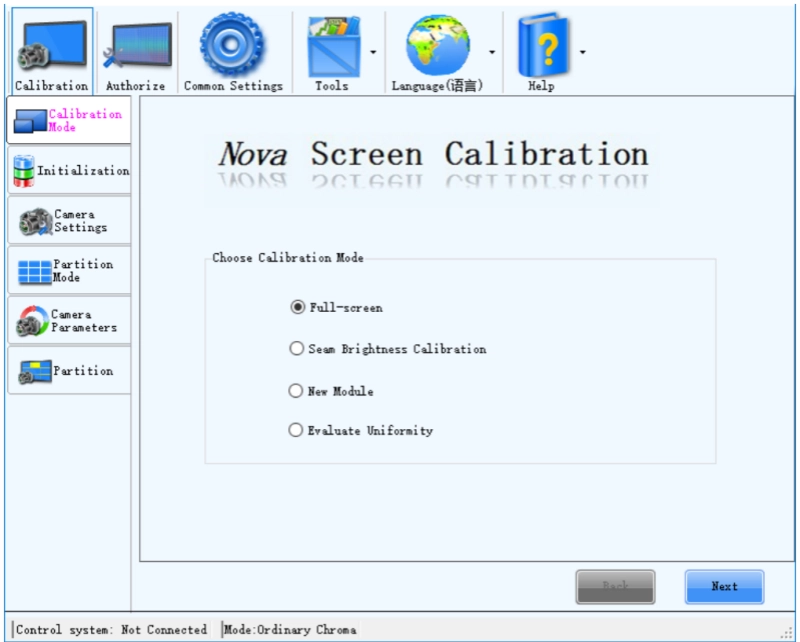Expand the Tools dropdown arrow

coord(373,52)
